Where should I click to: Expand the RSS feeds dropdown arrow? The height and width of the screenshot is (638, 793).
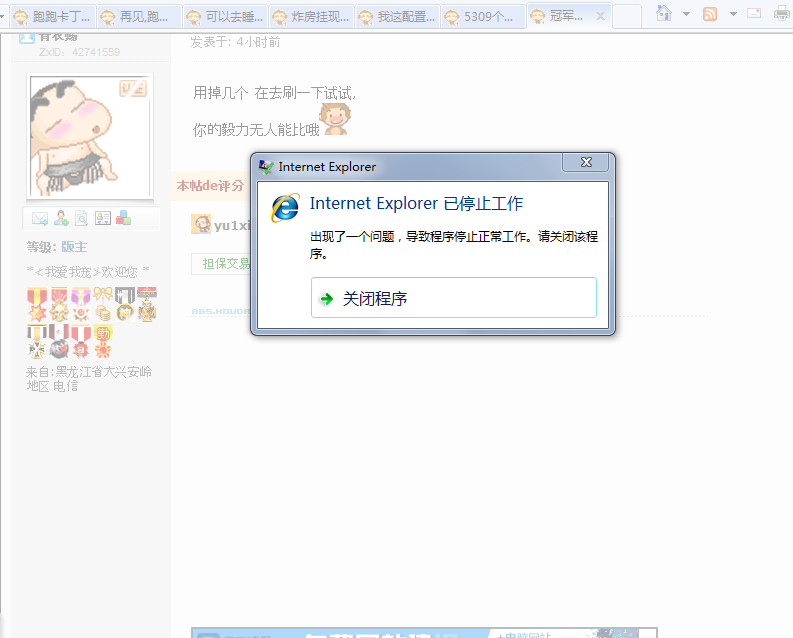[x=733, y=14]
